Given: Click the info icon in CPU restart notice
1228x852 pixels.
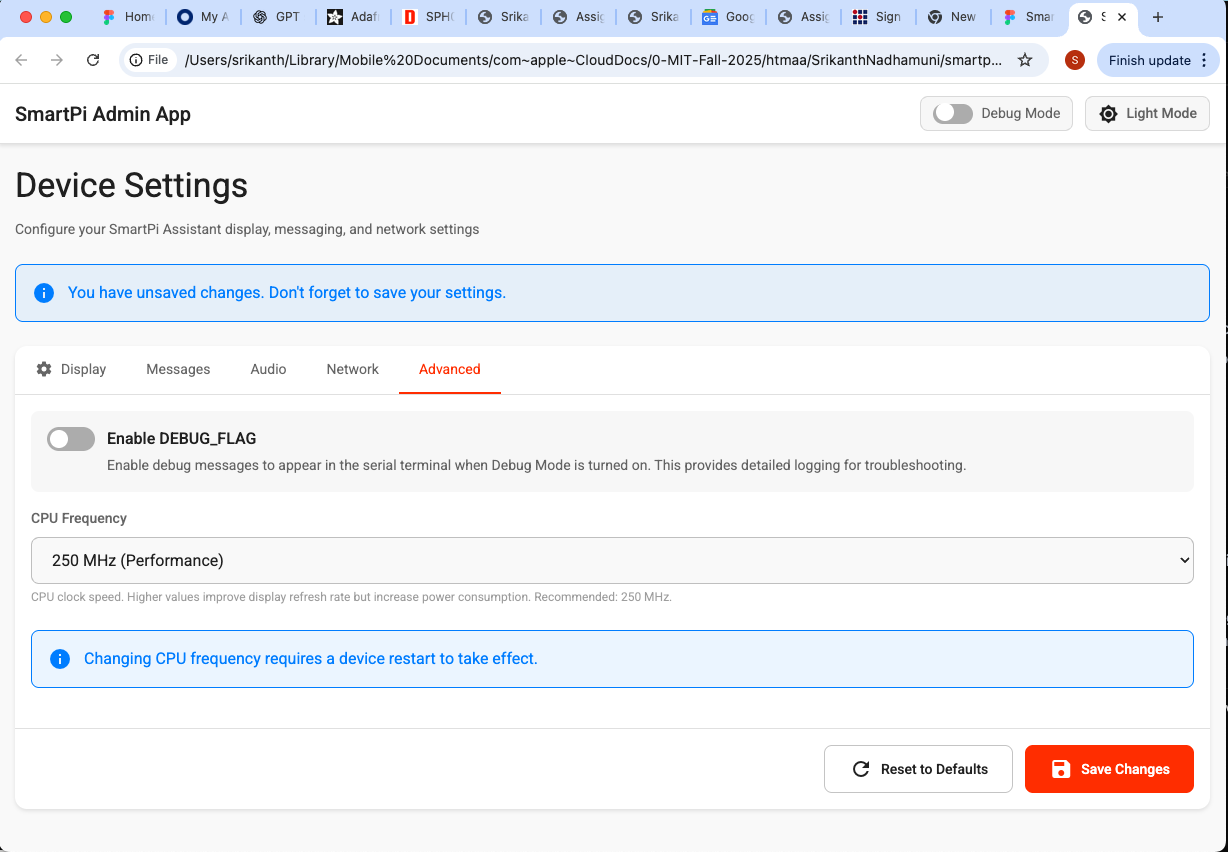Looking at the screenshot, I should point(60,658).
